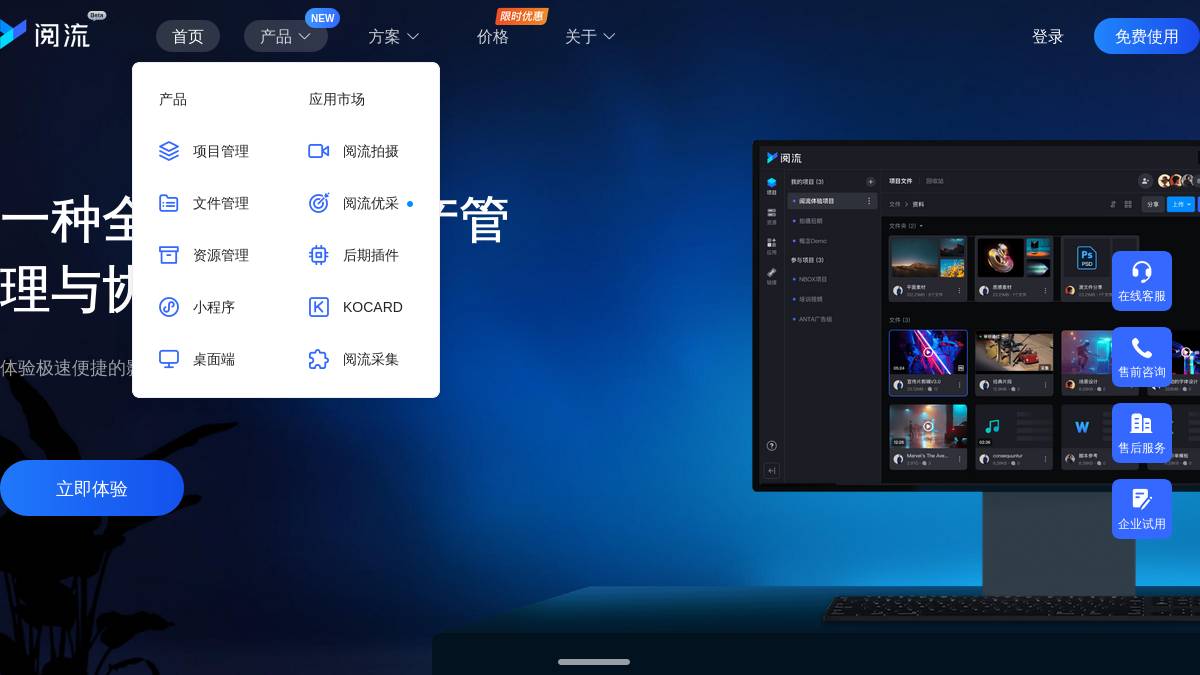Click the 限时优惠 badge above 价格

click(x=522, y=16)
